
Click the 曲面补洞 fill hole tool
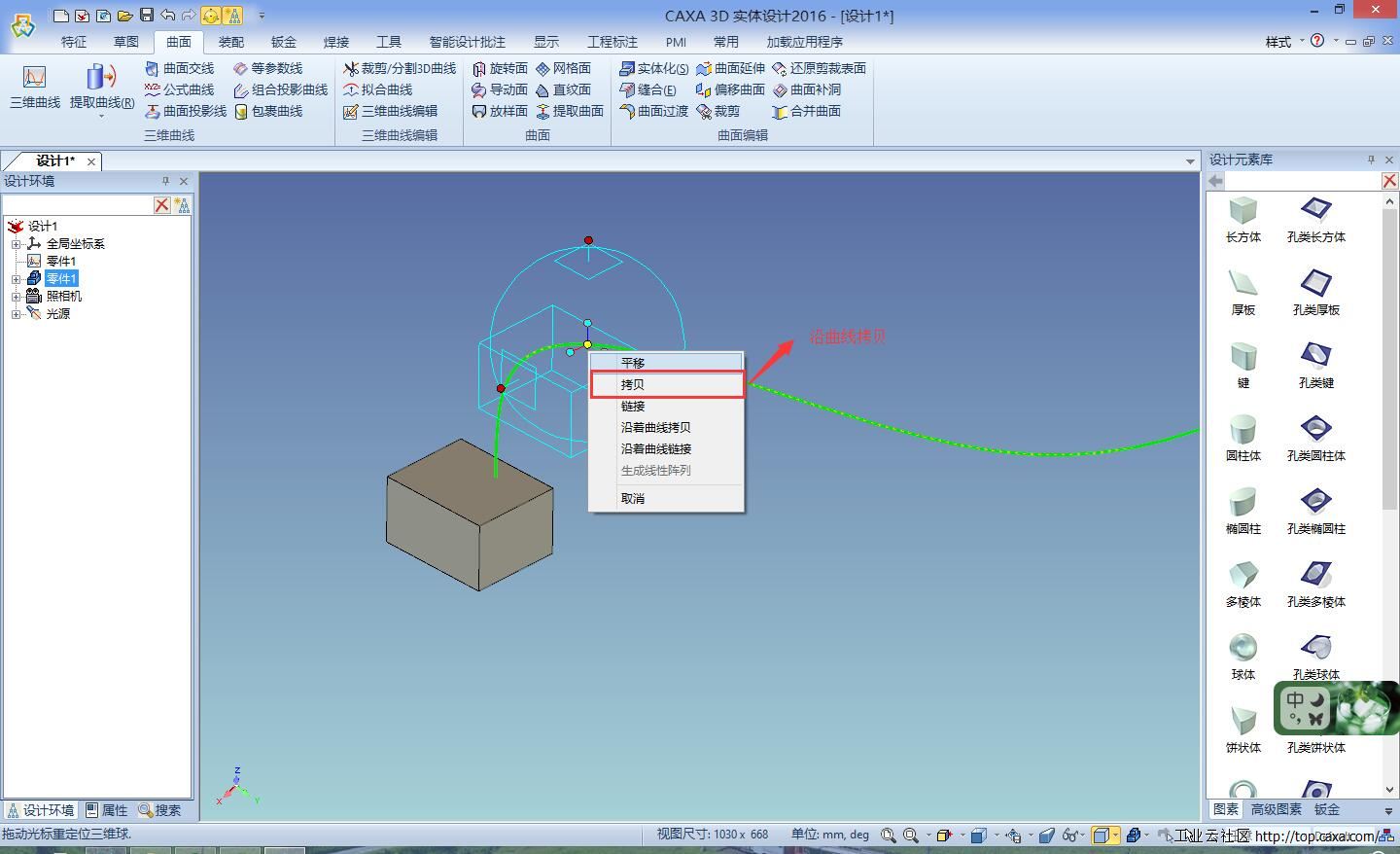tap(806, 89)
